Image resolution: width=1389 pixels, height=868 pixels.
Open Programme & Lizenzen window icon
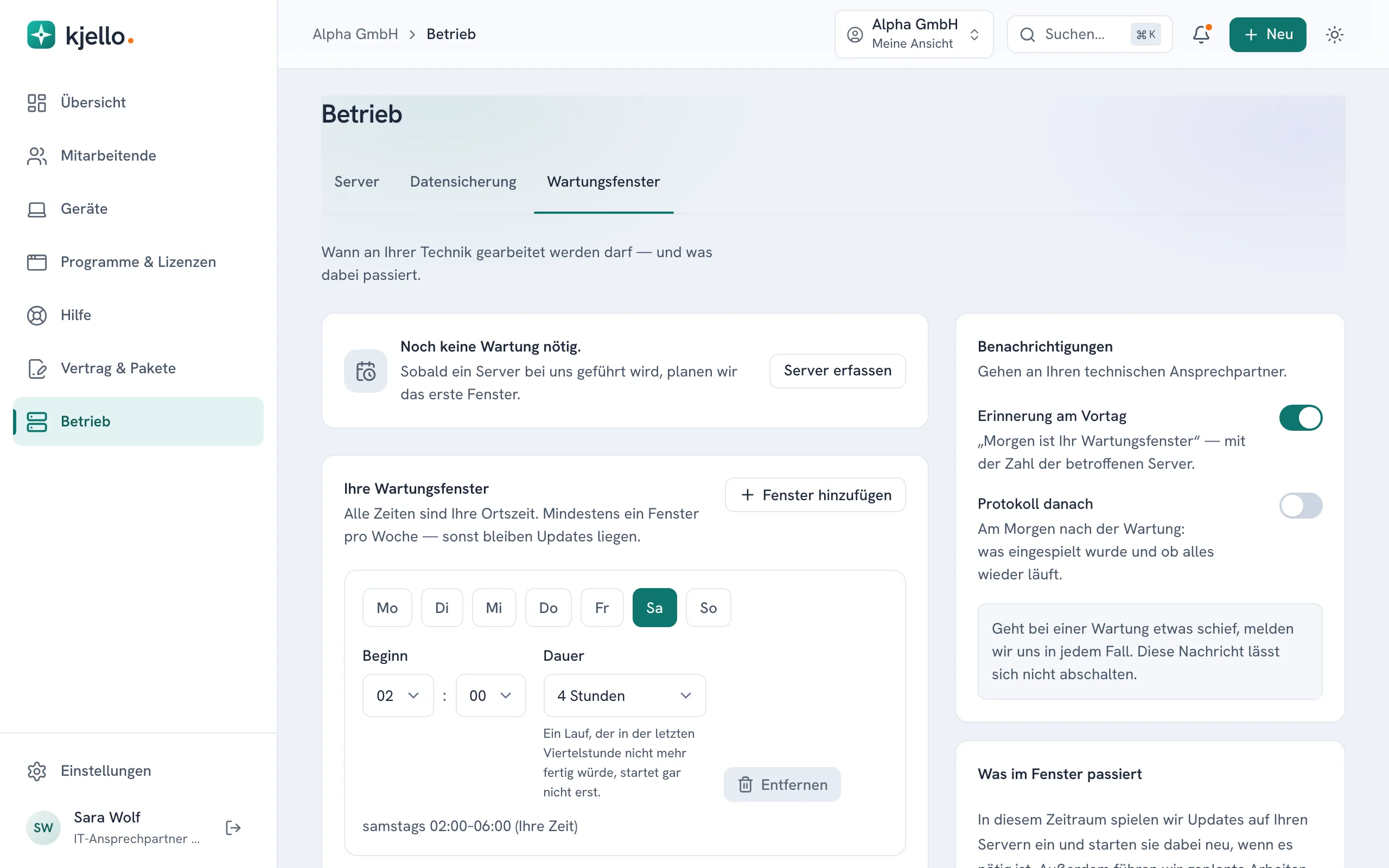[x=37, y=263]
